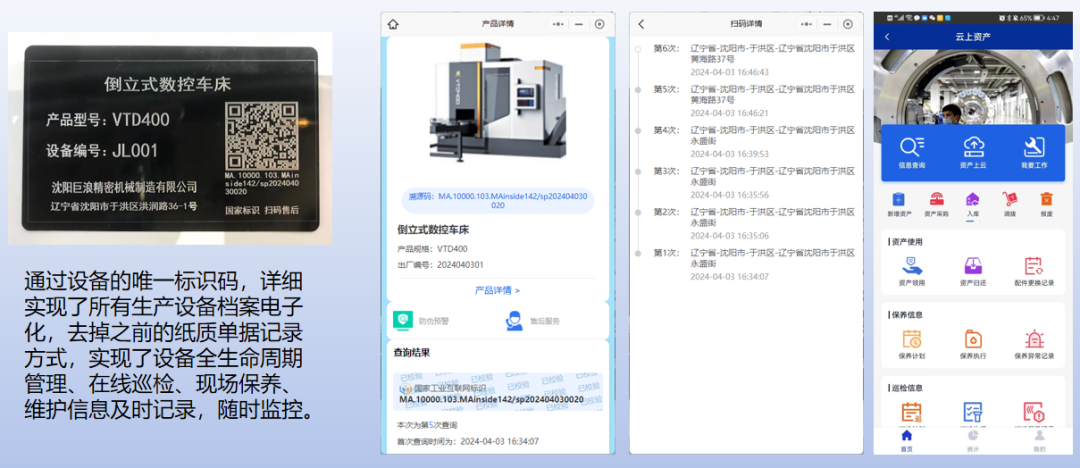Select the 第5次 scan record

(754, 101)
